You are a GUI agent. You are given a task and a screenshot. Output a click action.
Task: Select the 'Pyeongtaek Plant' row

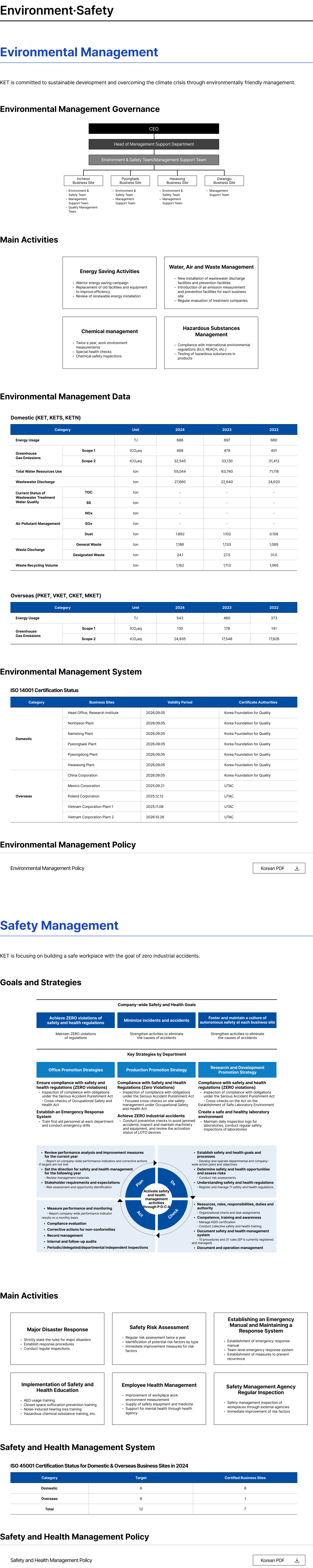[x=180, y=744]
